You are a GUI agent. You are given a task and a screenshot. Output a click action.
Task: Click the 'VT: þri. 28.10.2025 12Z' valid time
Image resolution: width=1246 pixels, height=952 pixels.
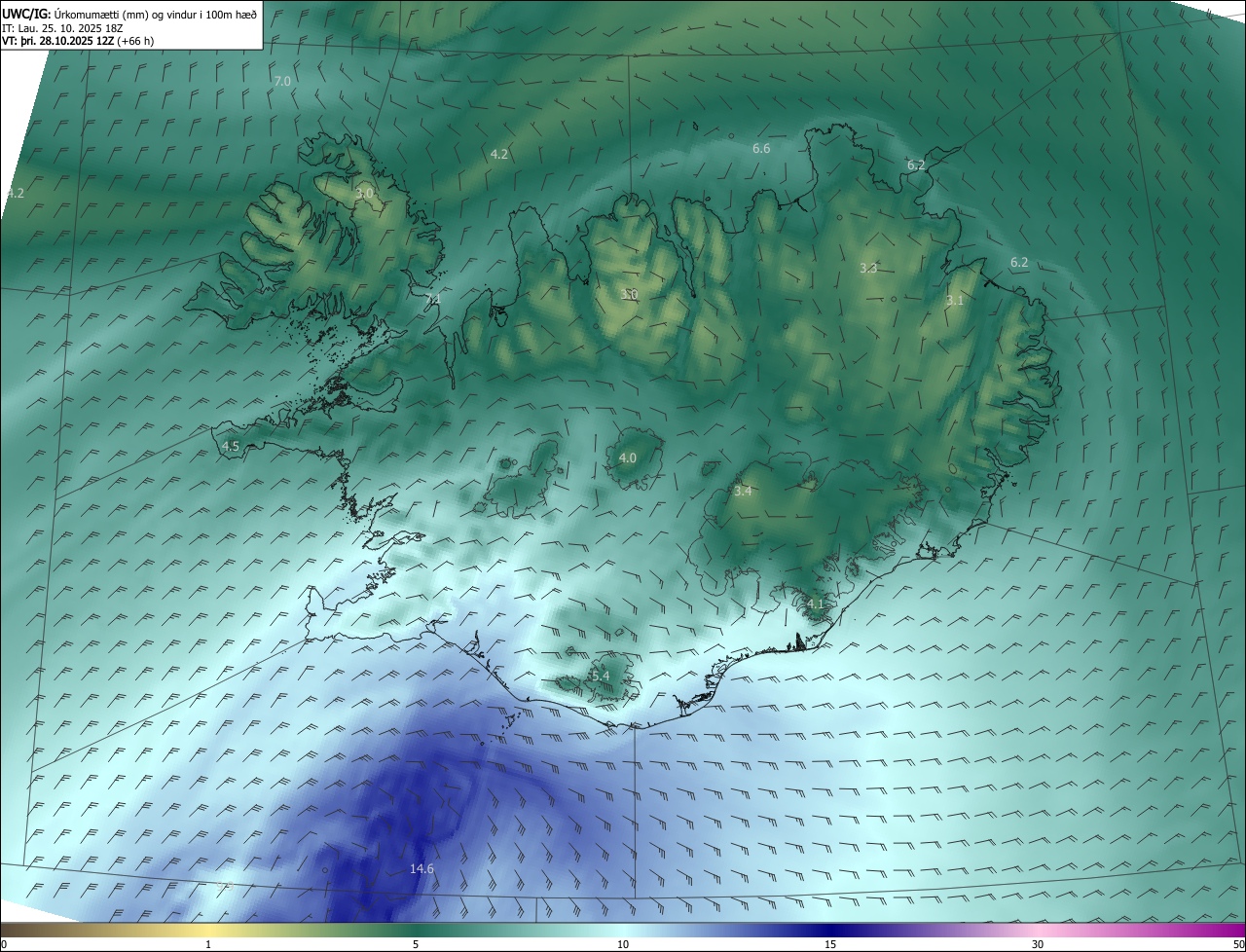pyautogui.click(x=57, y=41)
